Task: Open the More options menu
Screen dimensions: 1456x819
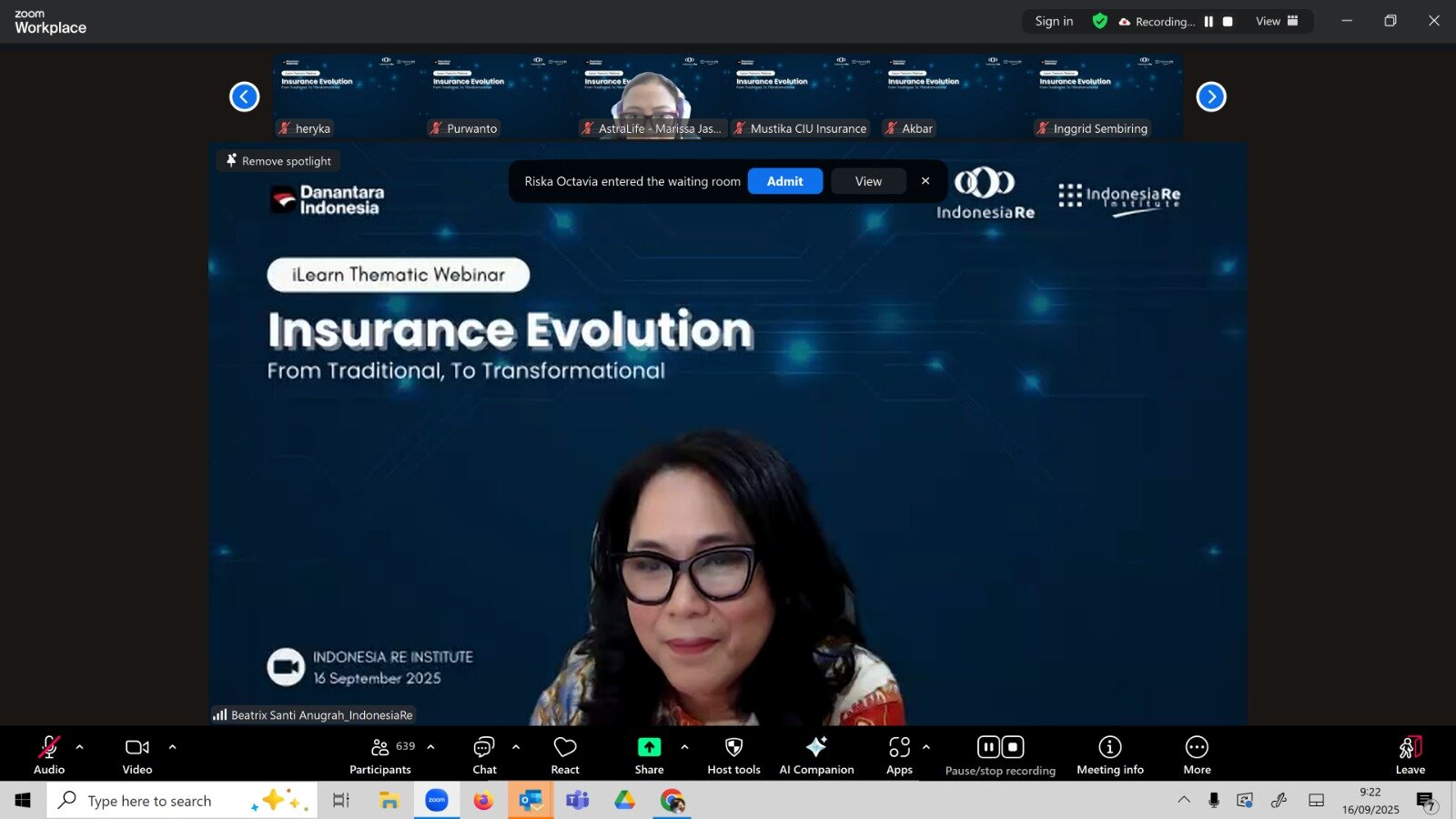Action: point(1197,755)
